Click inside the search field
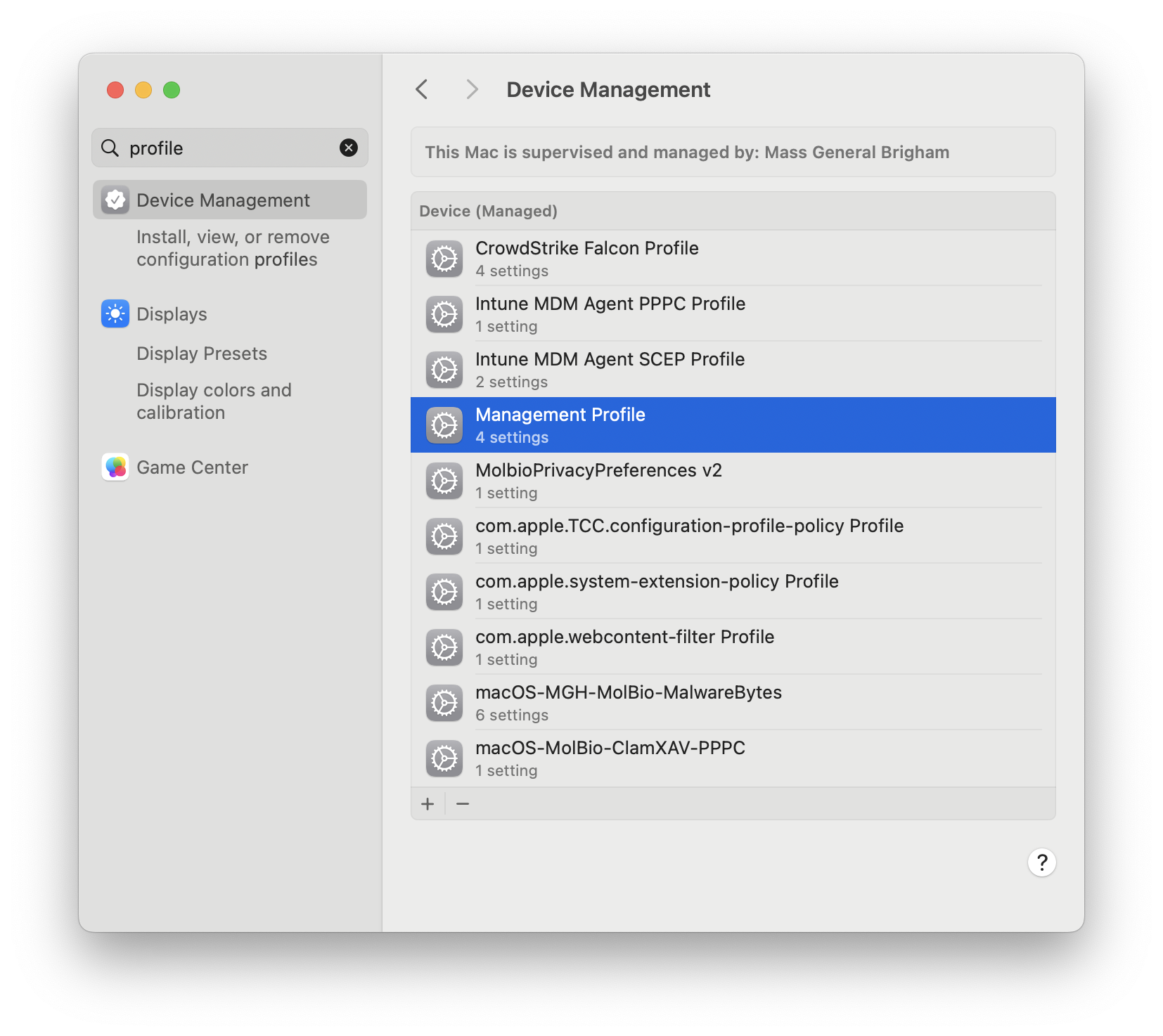This screenshot has height=1036, width=1163. click(x=211, y=148)
